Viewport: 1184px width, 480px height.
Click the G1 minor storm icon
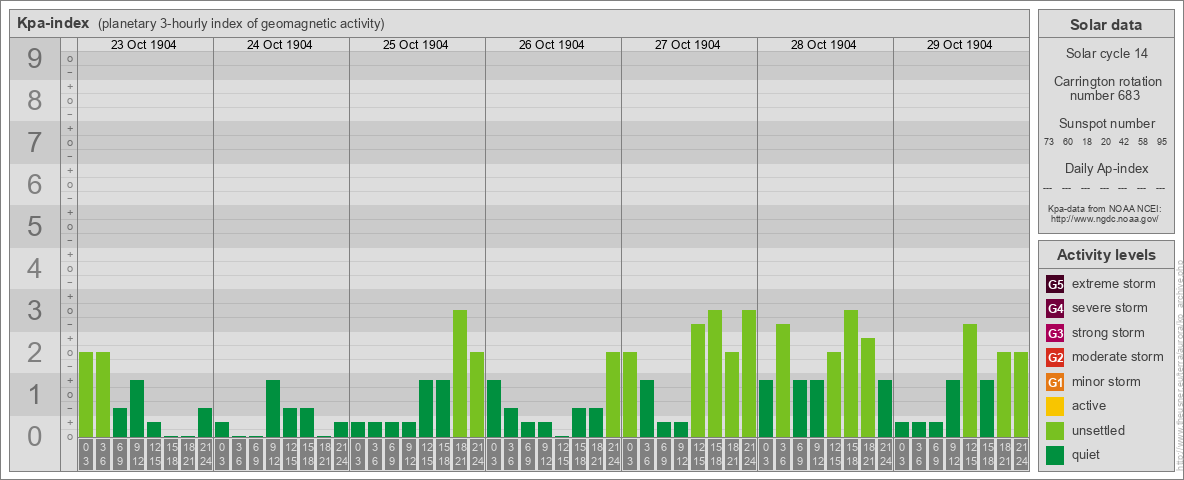(x=1055, y=382)
